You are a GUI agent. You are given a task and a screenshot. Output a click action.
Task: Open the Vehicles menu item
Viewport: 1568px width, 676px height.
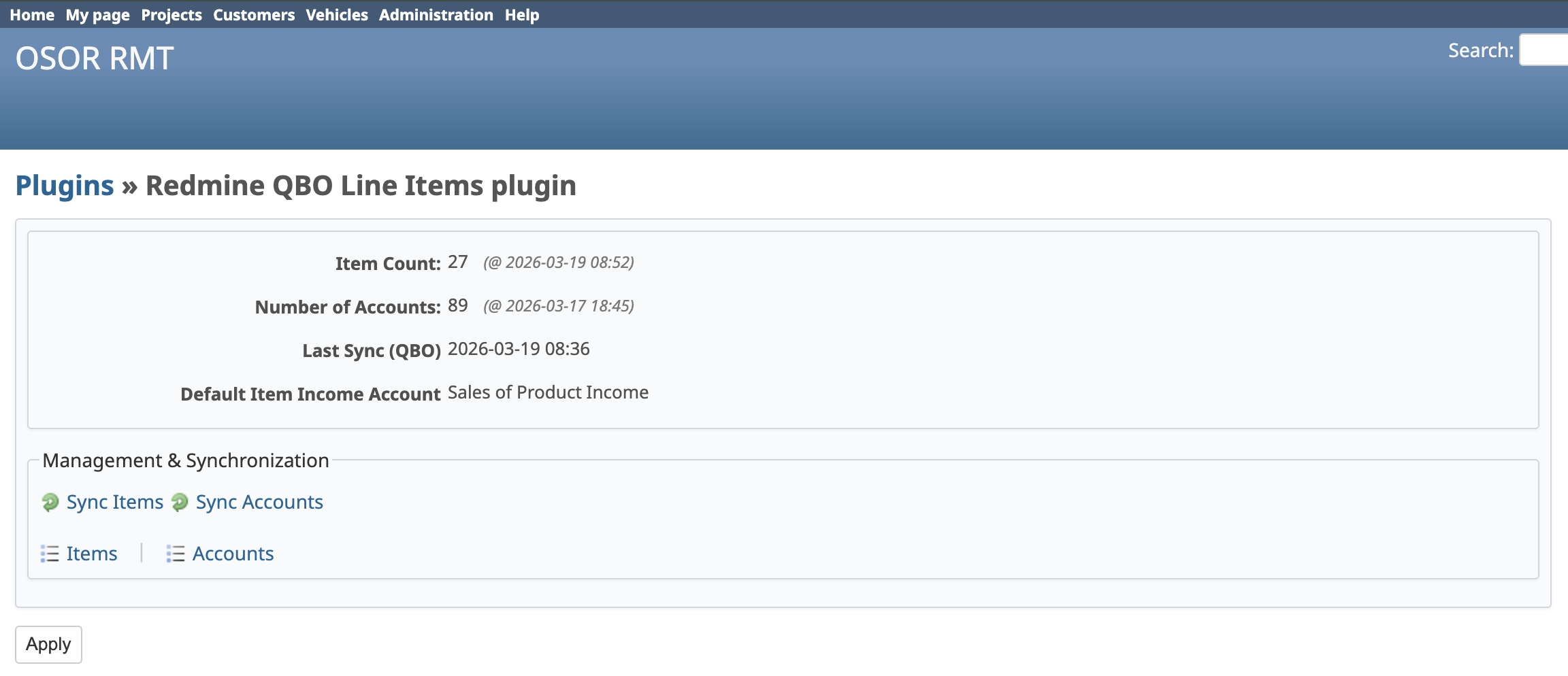[337, 15]
